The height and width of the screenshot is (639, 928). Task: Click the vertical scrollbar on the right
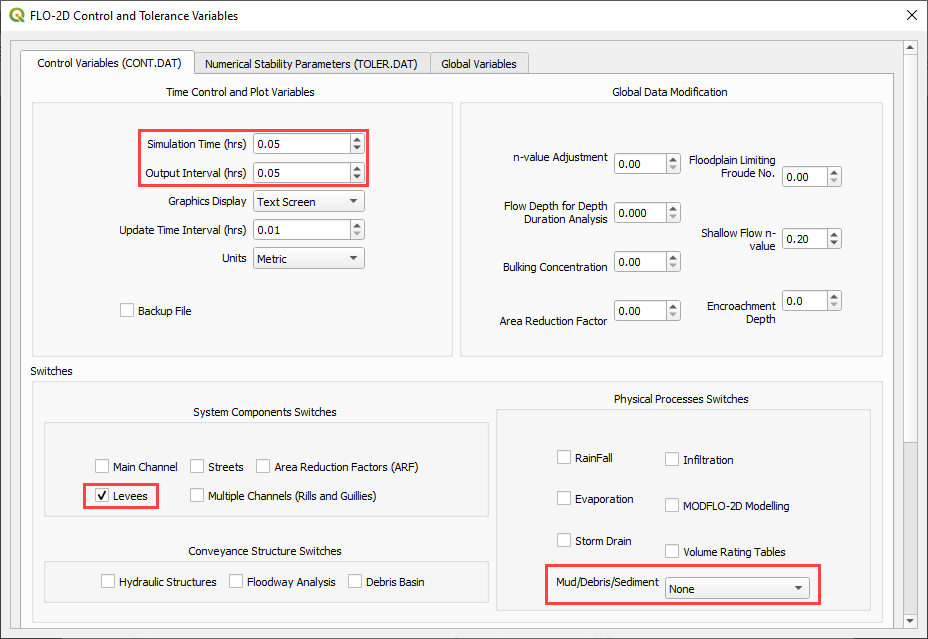[x=910, y=330]
